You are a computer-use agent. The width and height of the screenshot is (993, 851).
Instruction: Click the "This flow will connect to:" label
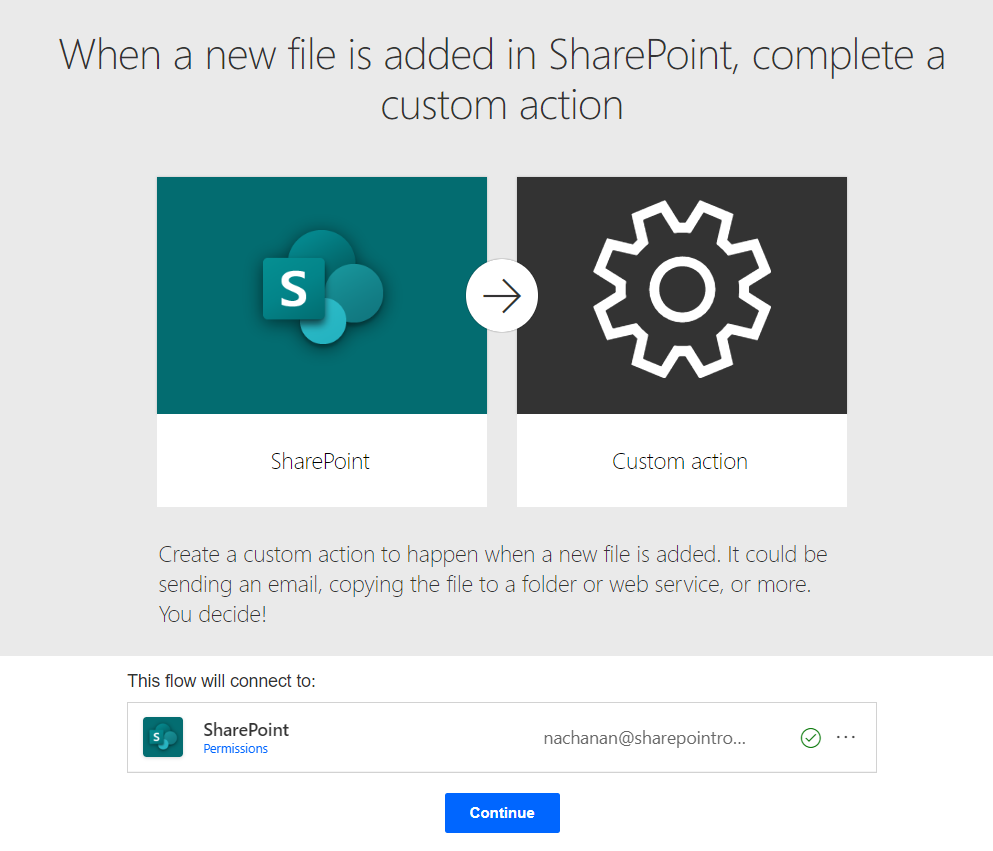[221, 681]
